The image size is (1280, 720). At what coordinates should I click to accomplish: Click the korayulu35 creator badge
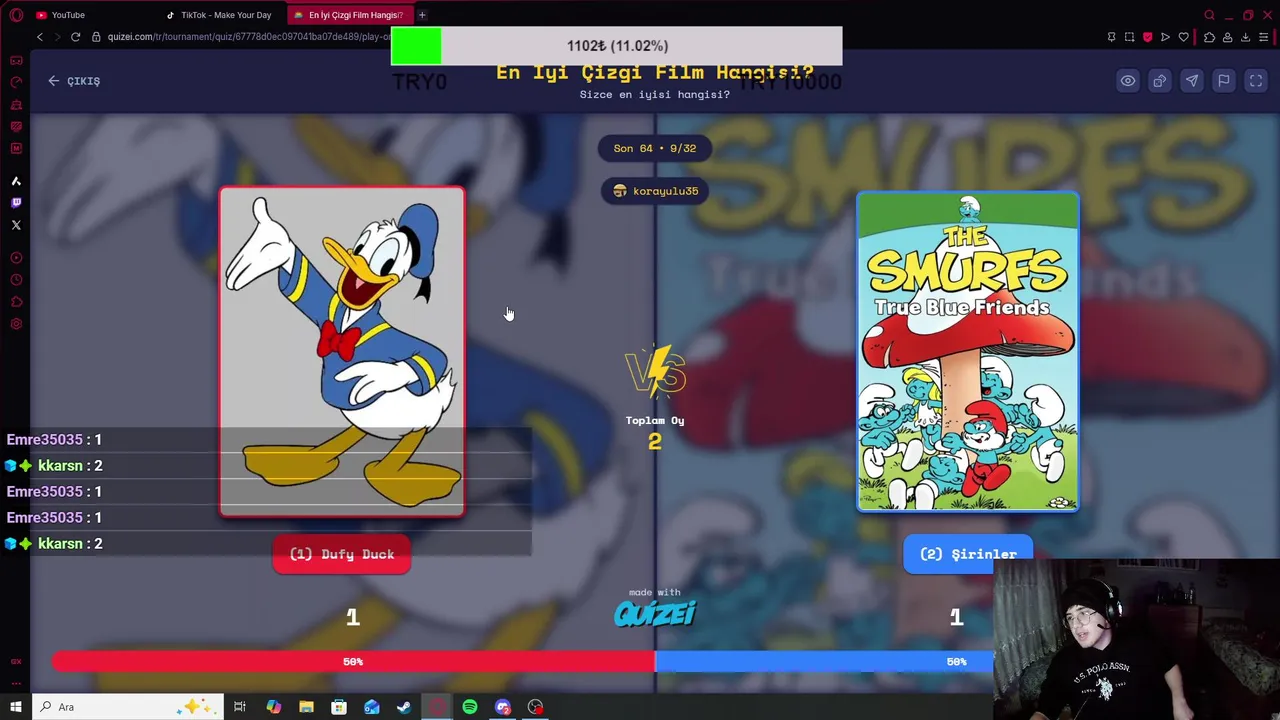coord(656,191)
